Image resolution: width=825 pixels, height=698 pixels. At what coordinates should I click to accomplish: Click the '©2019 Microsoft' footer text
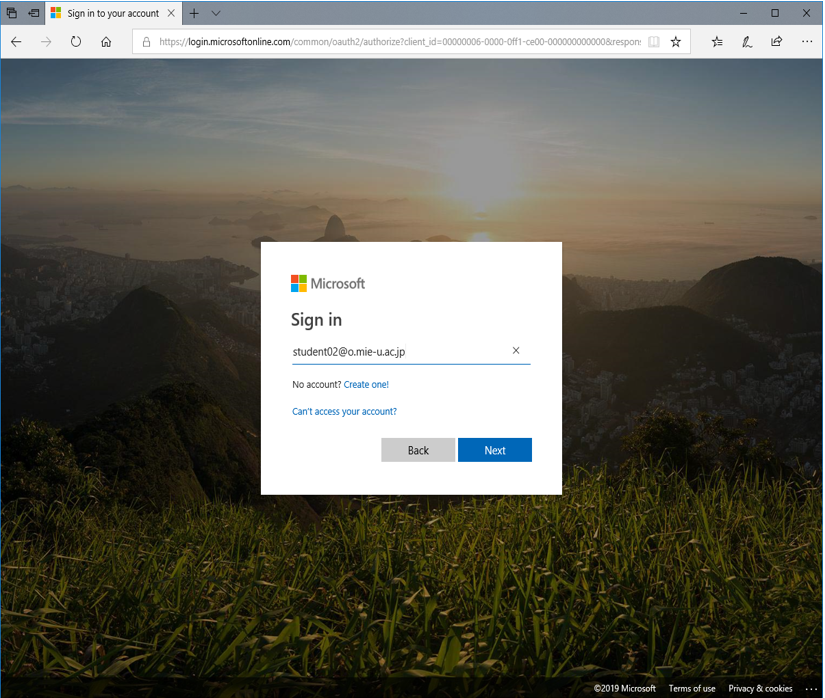[x=625, y=689]
